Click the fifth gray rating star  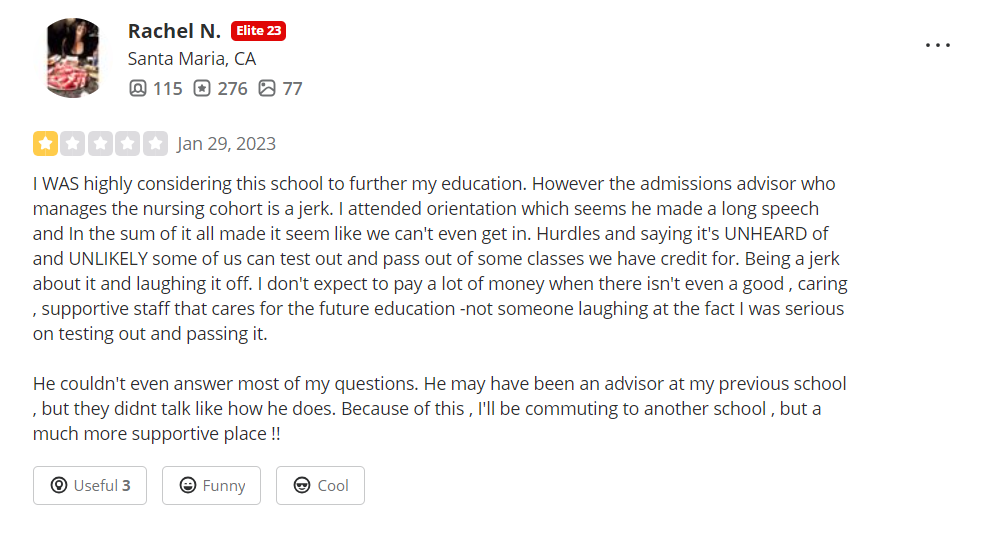point(155,144)
